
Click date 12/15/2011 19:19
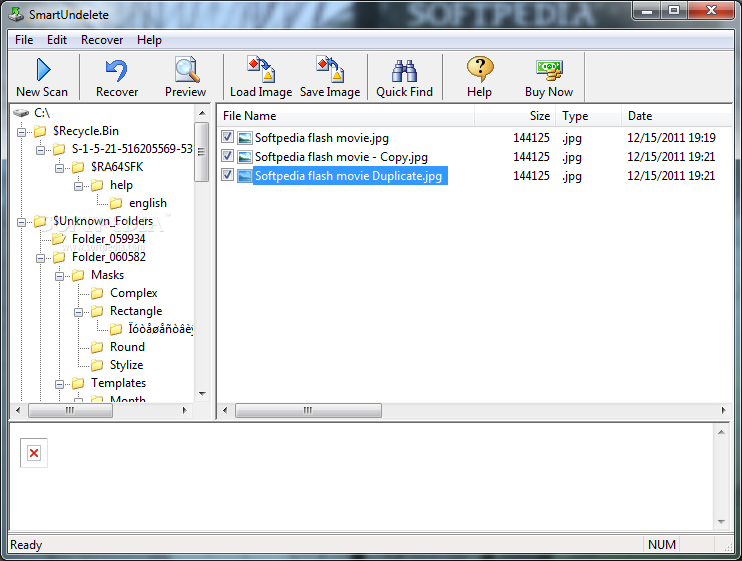tap(671, 138)
